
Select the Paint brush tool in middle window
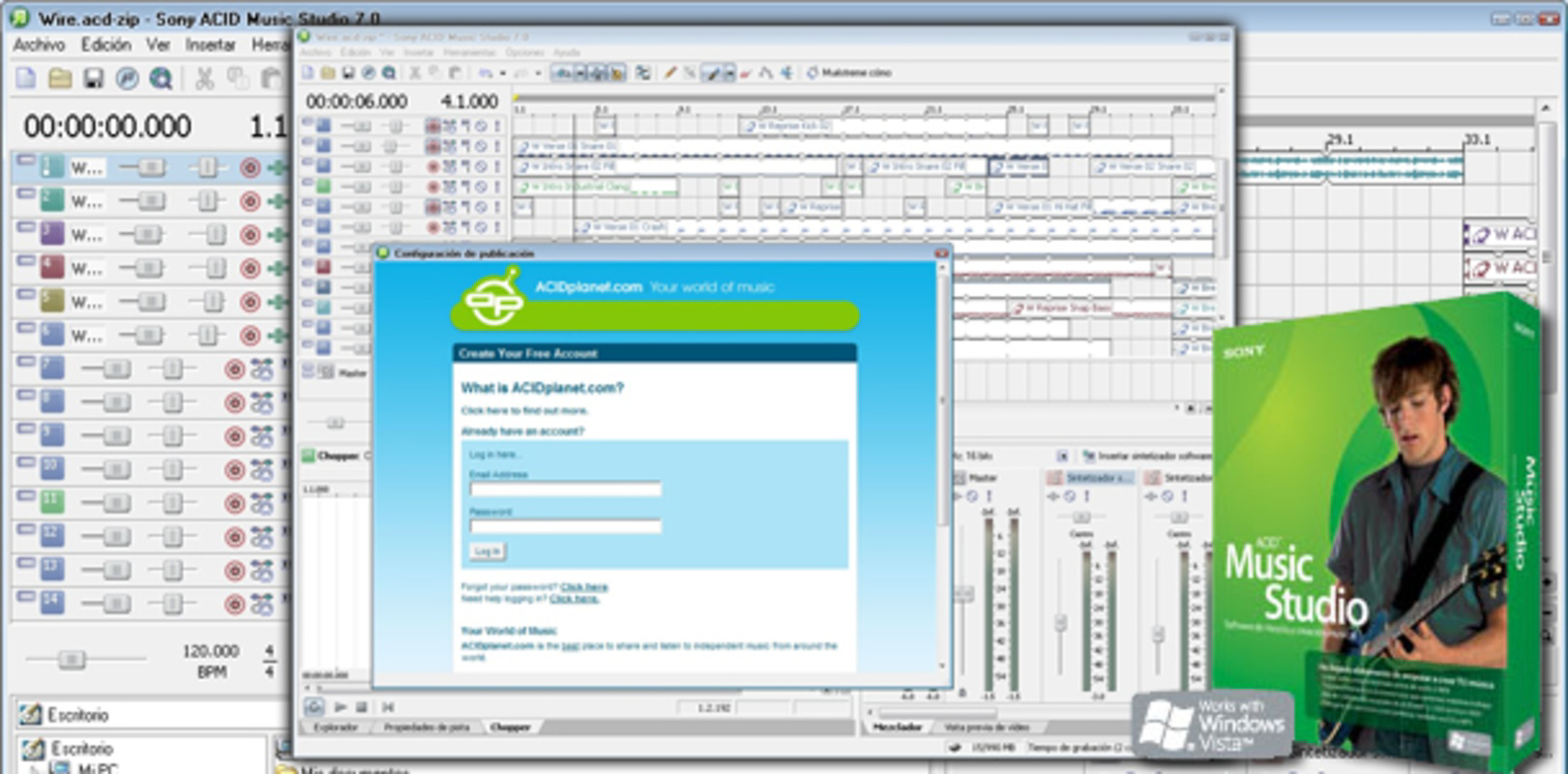point(711,73)
